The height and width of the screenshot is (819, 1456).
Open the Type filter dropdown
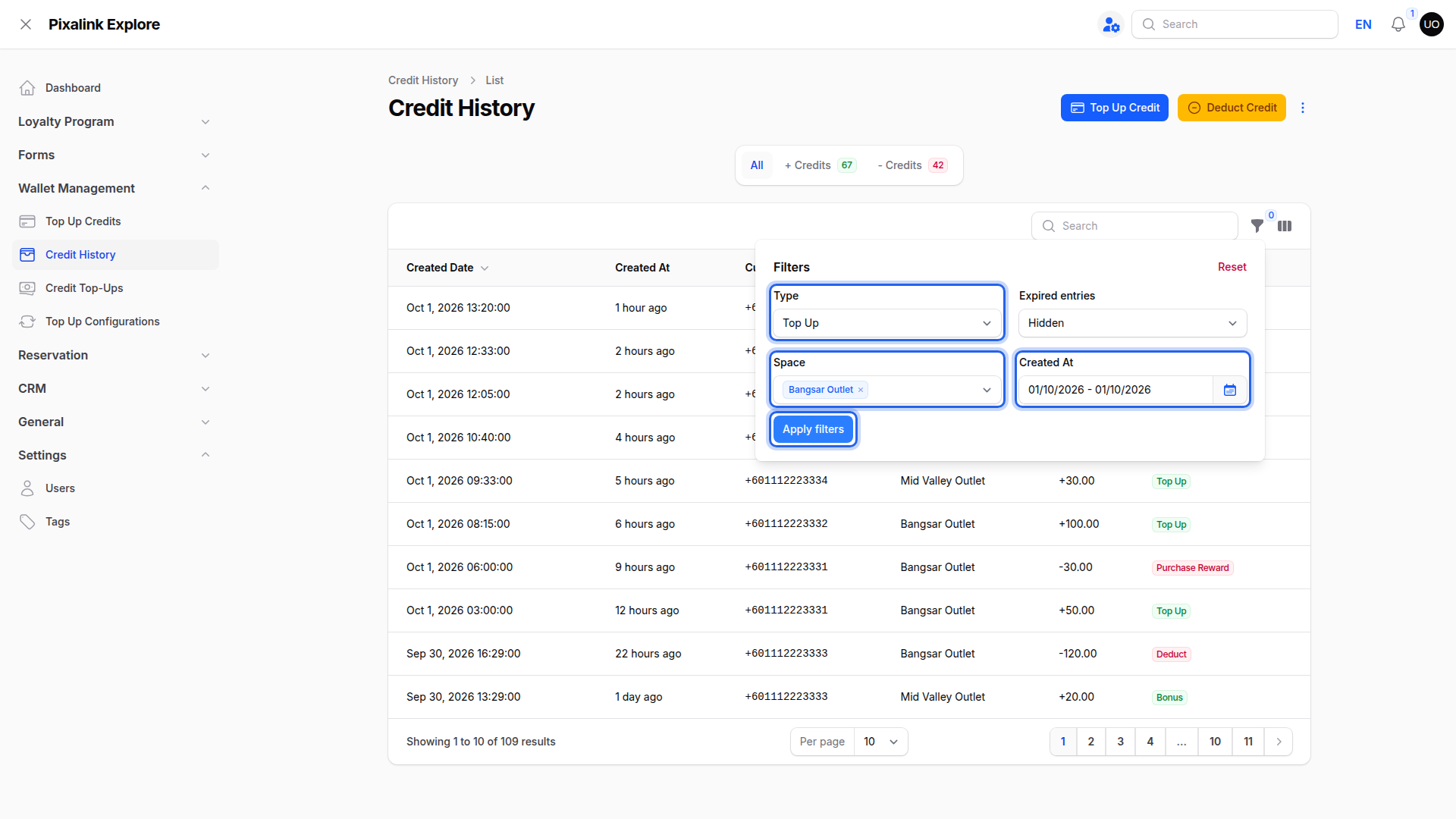pos(887,323)
